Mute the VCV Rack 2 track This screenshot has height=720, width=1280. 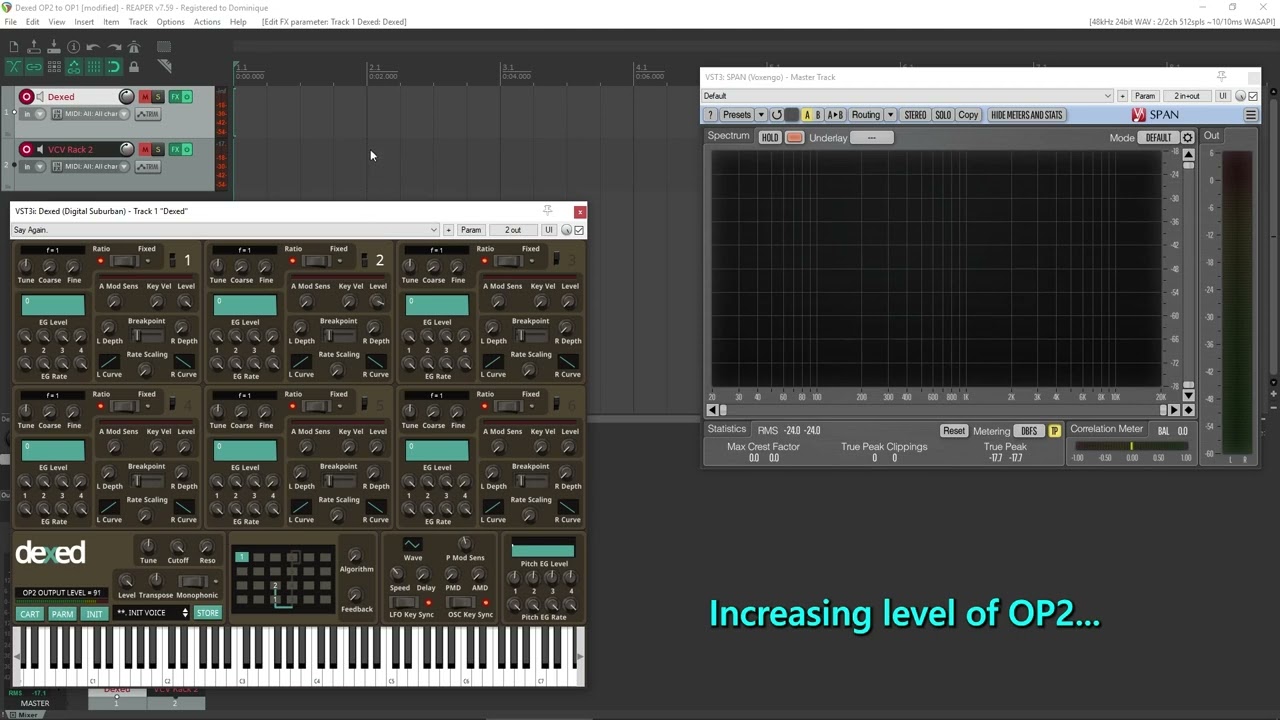pos(144,149)
